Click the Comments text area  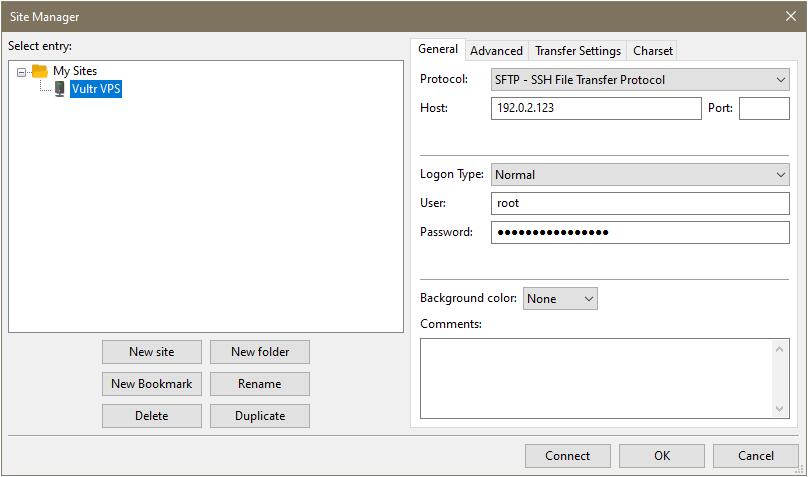[596, 377]
